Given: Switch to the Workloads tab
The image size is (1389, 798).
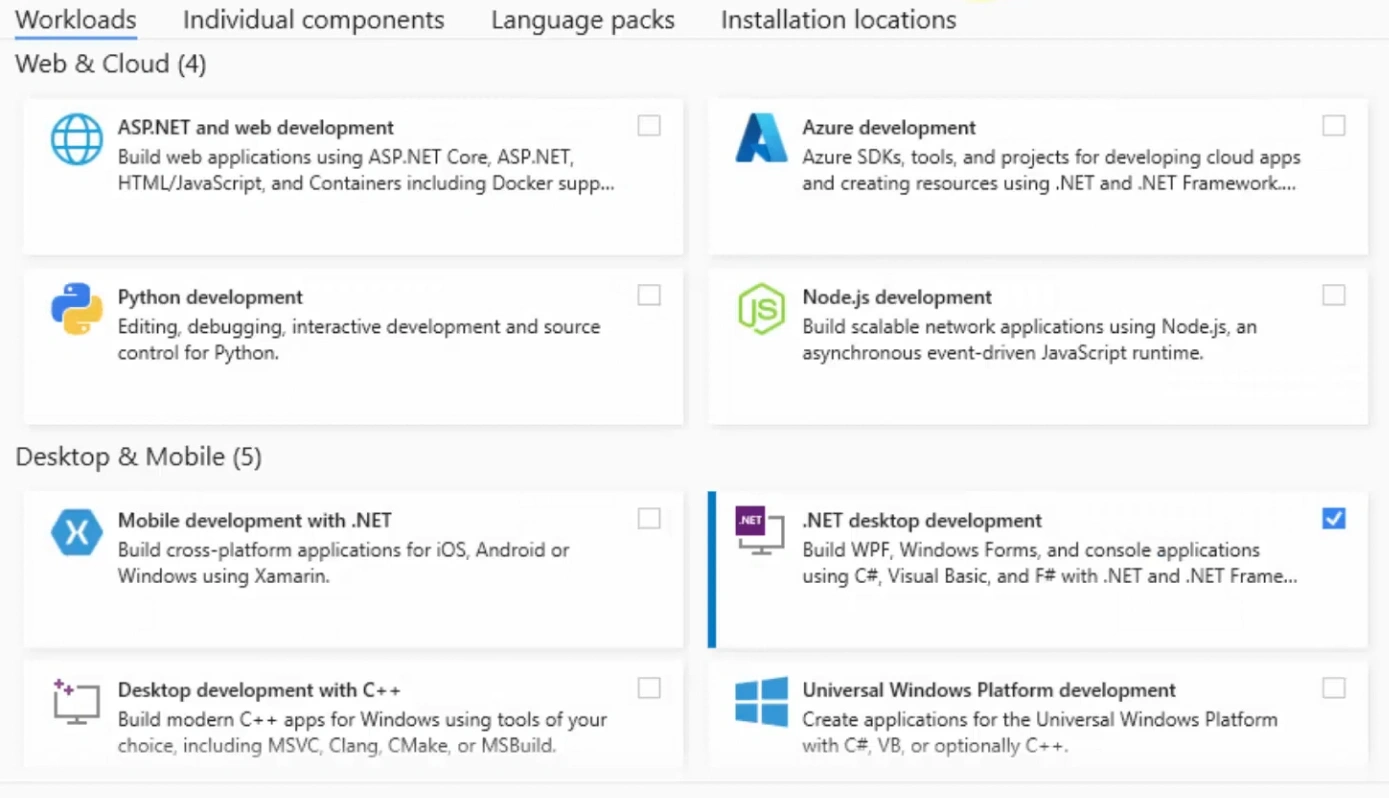Looking at the screenshot, I should (x=76, y=20).
